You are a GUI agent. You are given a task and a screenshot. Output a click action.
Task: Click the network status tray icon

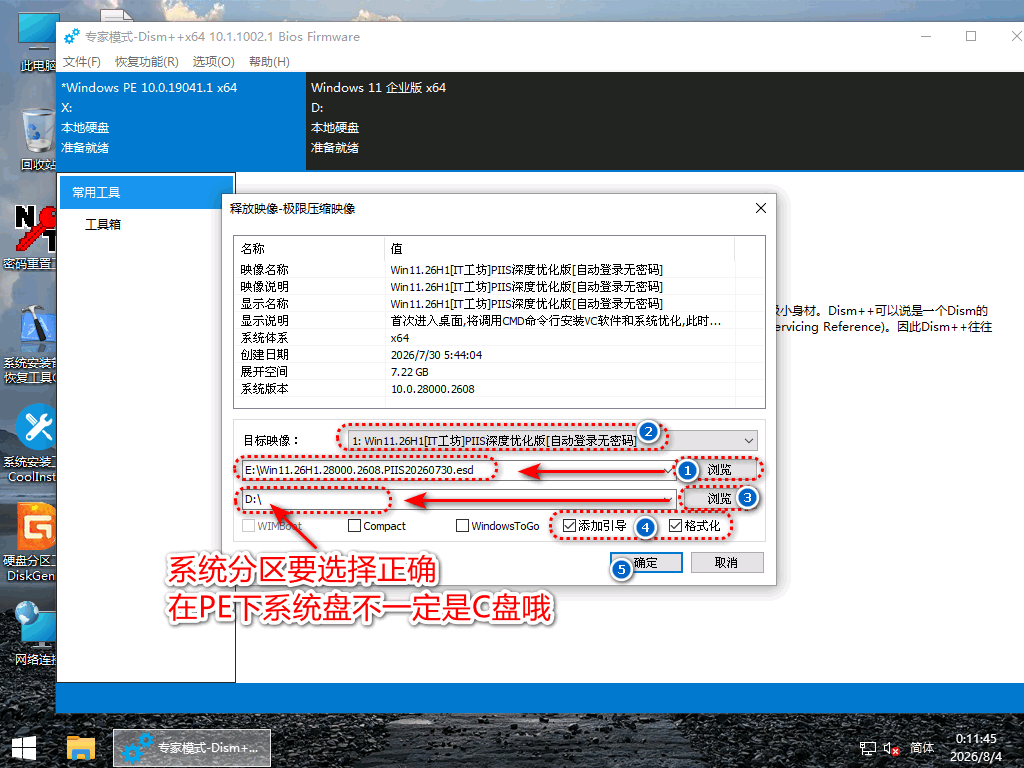tap(867, 748)
